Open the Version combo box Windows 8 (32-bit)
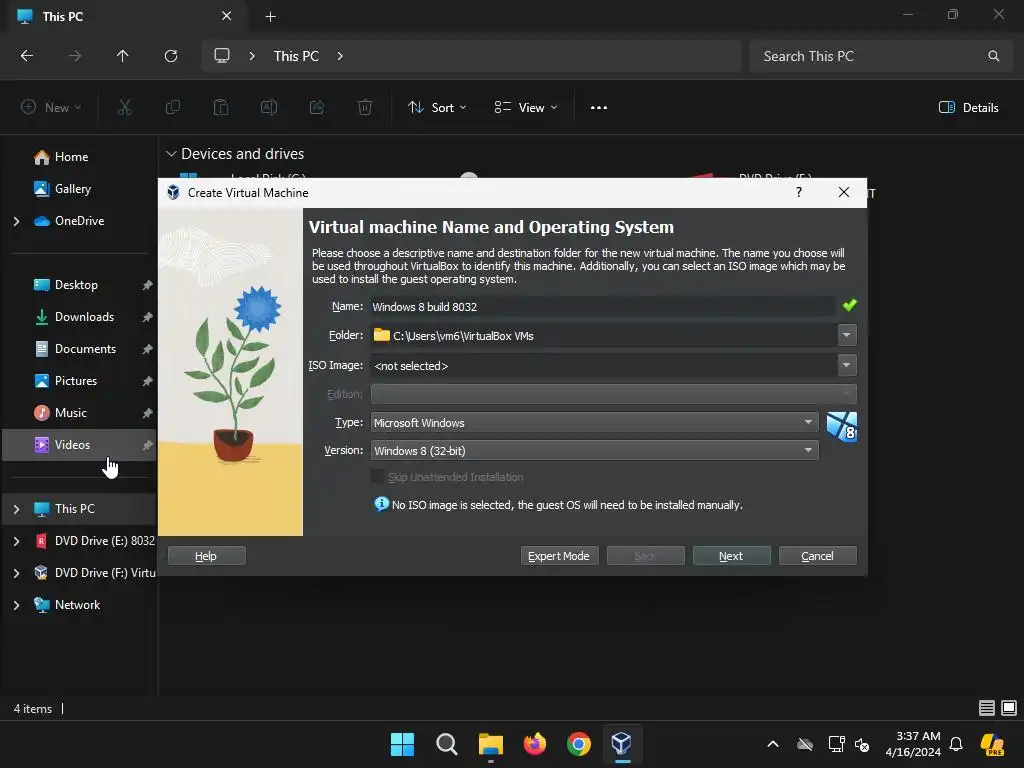1024x768 pixels. point(594,451)
